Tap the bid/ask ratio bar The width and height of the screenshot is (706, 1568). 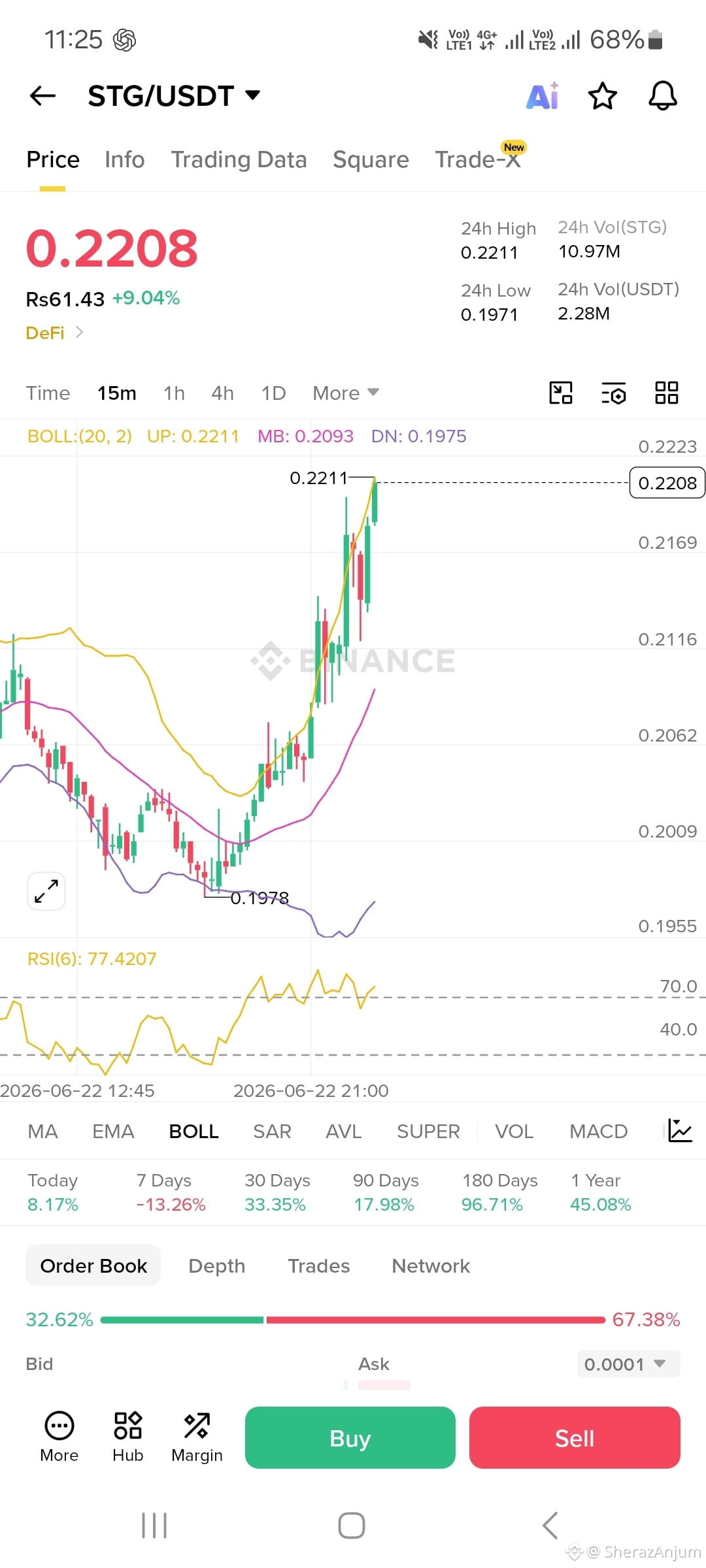[x=353, y=1320]
